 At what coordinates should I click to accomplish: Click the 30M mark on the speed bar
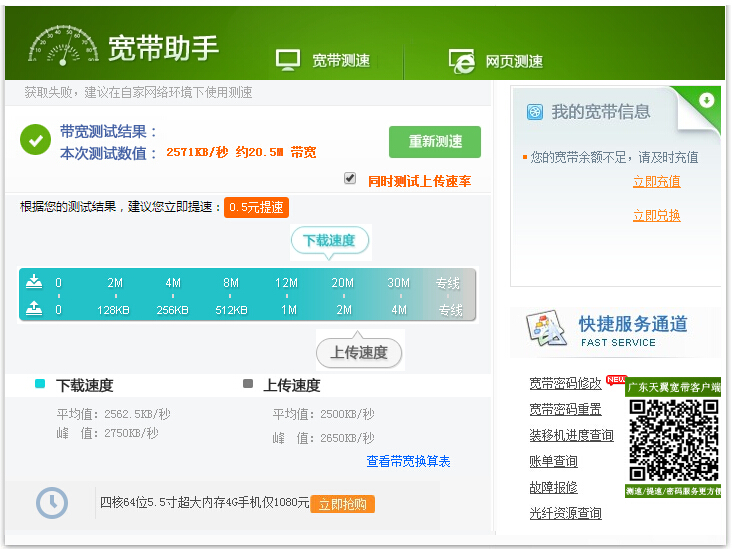(x=399, y=283)
